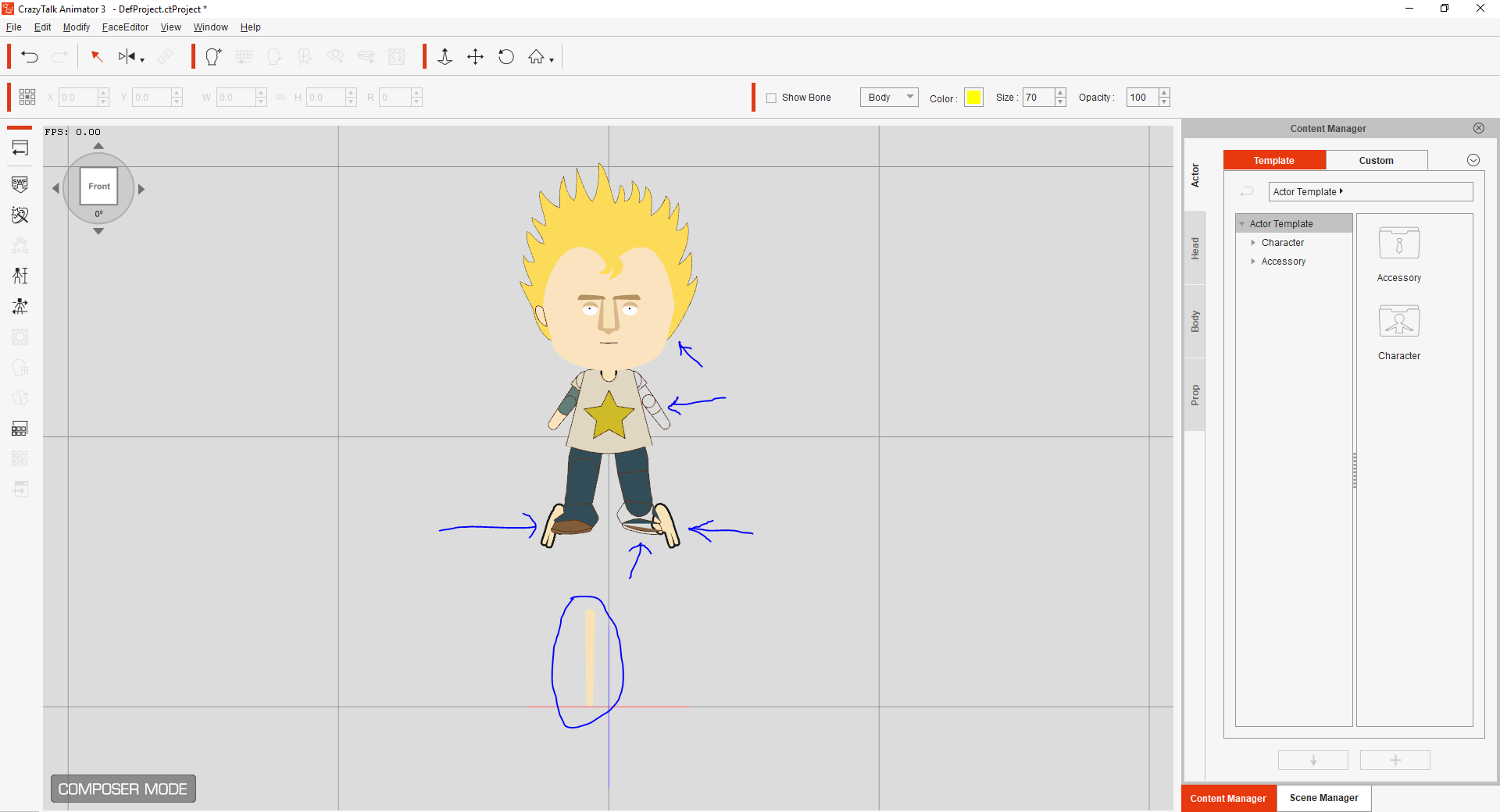
Task: Click the character pose stretch icon
Action: tap(20, 307)
